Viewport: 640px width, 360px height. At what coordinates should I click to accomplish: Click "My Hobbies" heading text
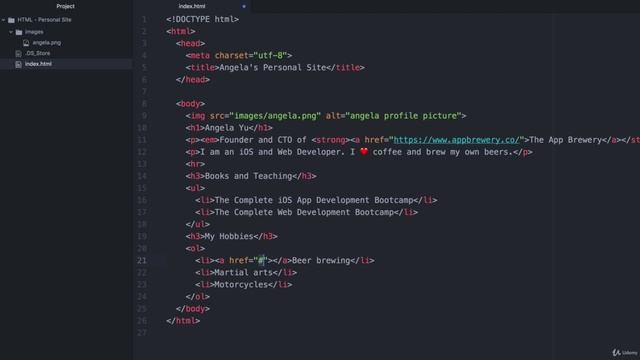click(229, 237)
